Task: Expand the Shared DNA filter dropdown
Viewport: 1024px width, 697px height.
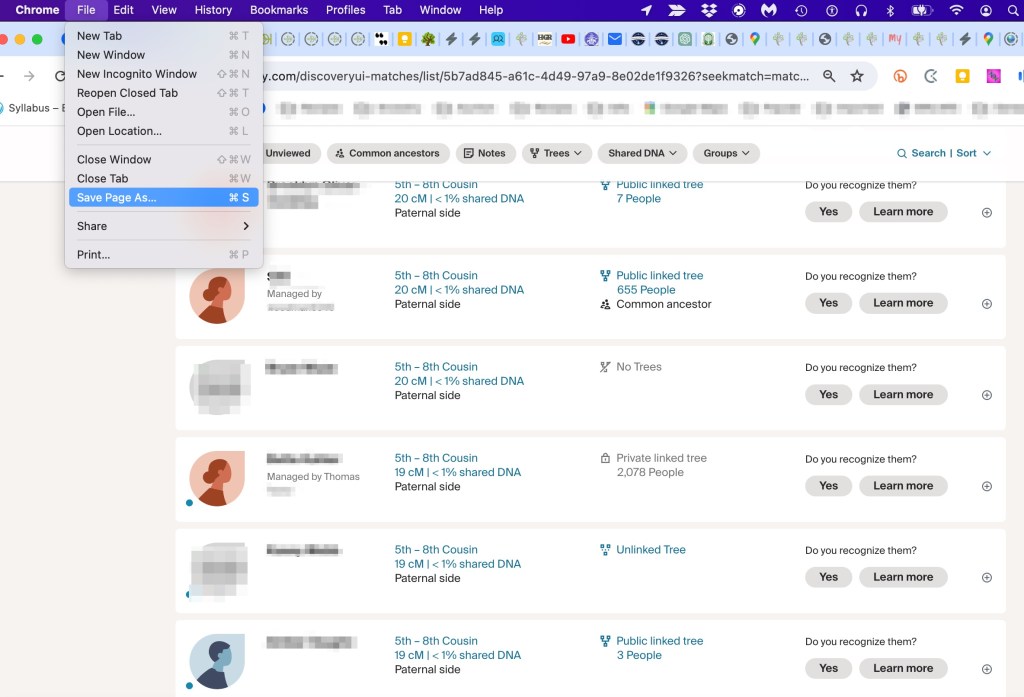Action: [x=642, y=153]
